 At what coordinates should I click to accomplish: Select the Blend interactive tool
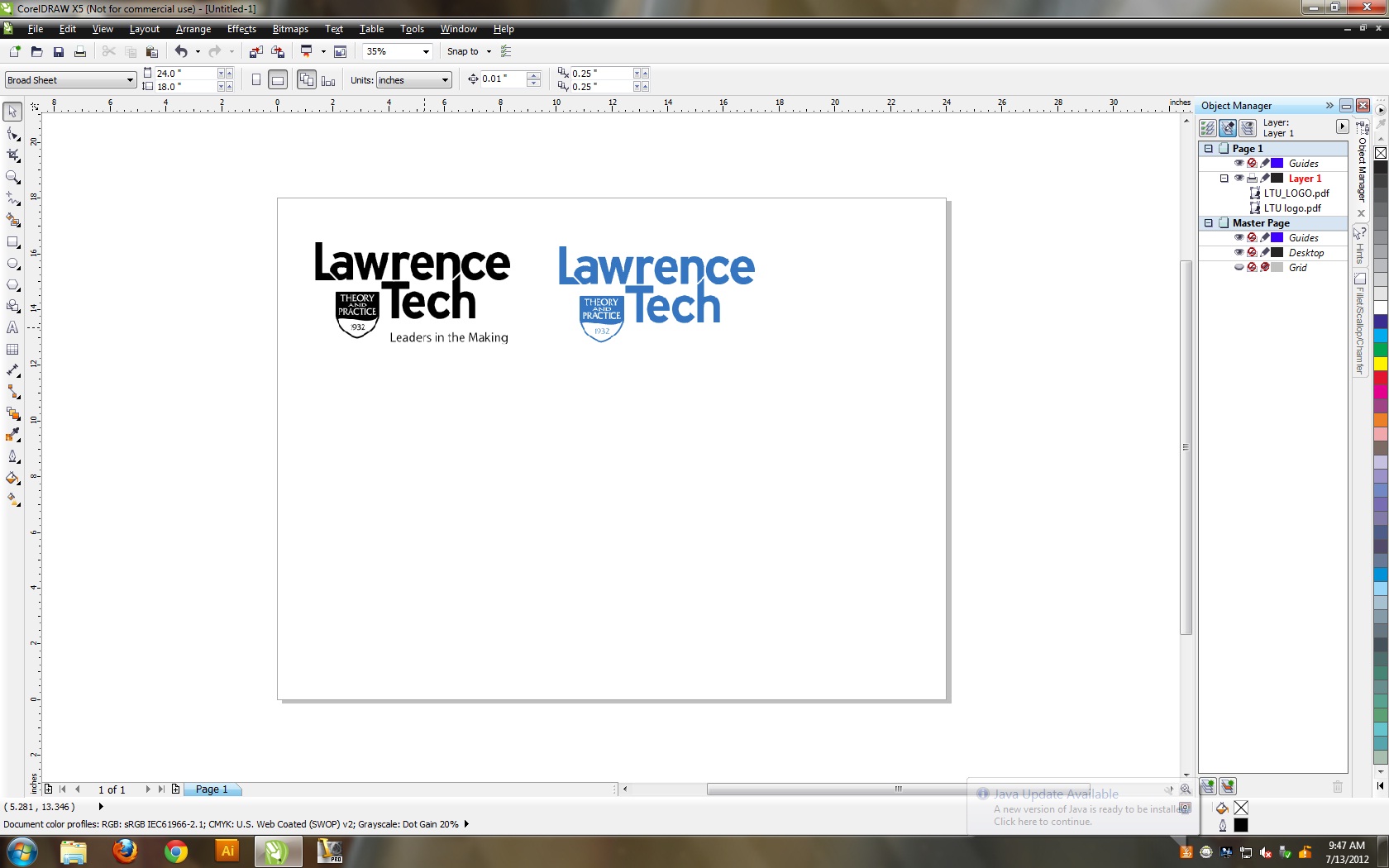coord(12,413)
